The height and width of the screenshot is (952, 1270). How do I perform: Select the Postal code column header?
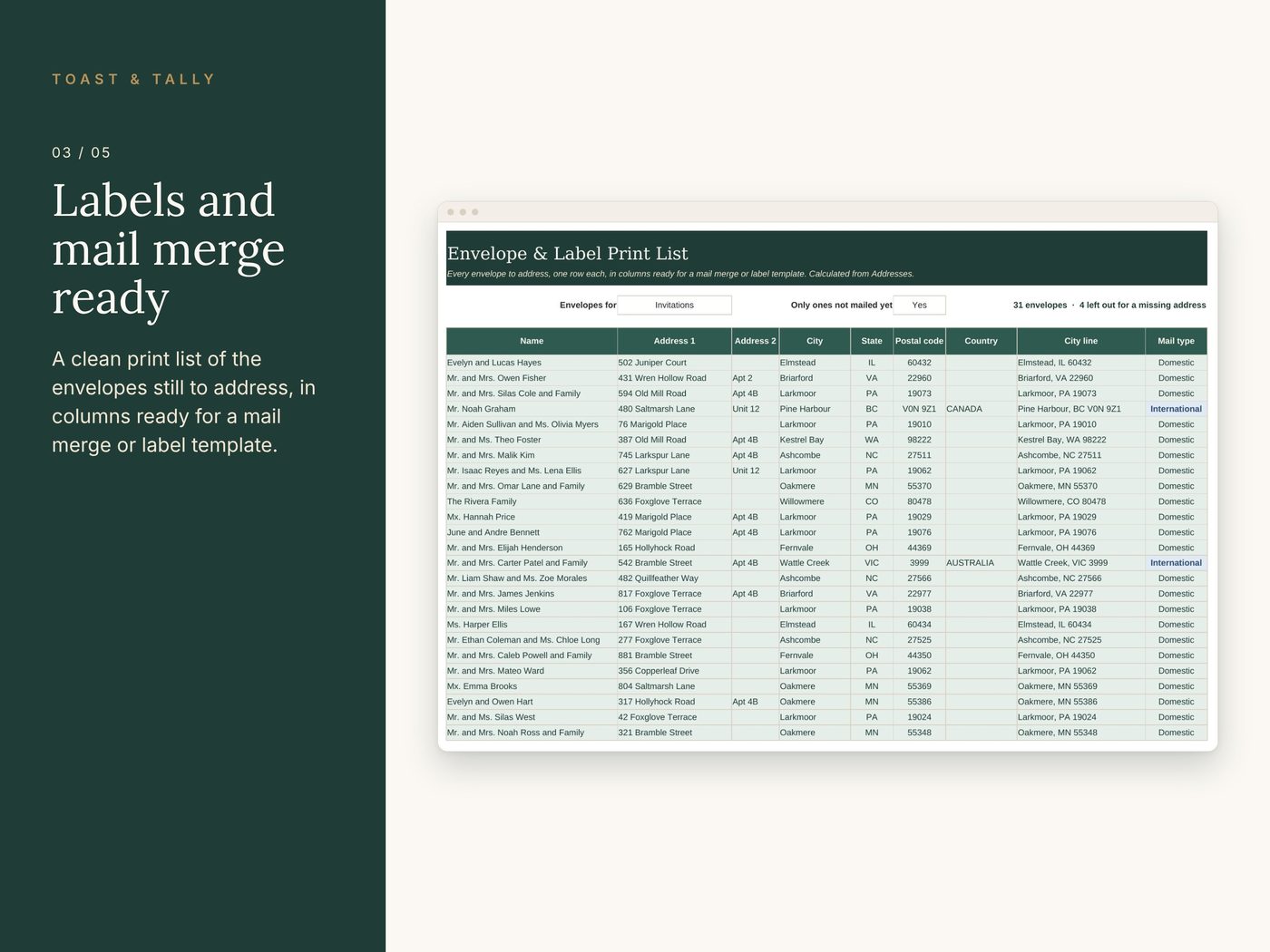(x=919, y=341)
